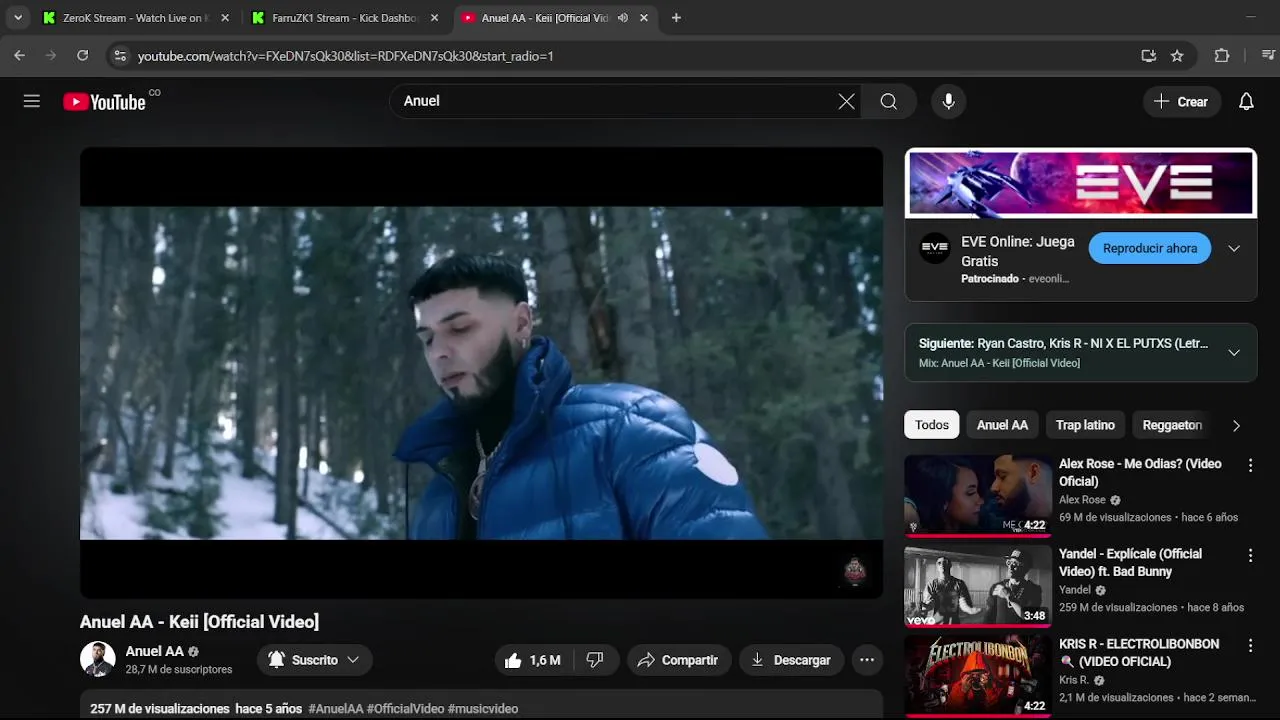This screenshot has height=720, width=1280.
Task: Click #musicvideo hashtag
Action: coord(483,709)
